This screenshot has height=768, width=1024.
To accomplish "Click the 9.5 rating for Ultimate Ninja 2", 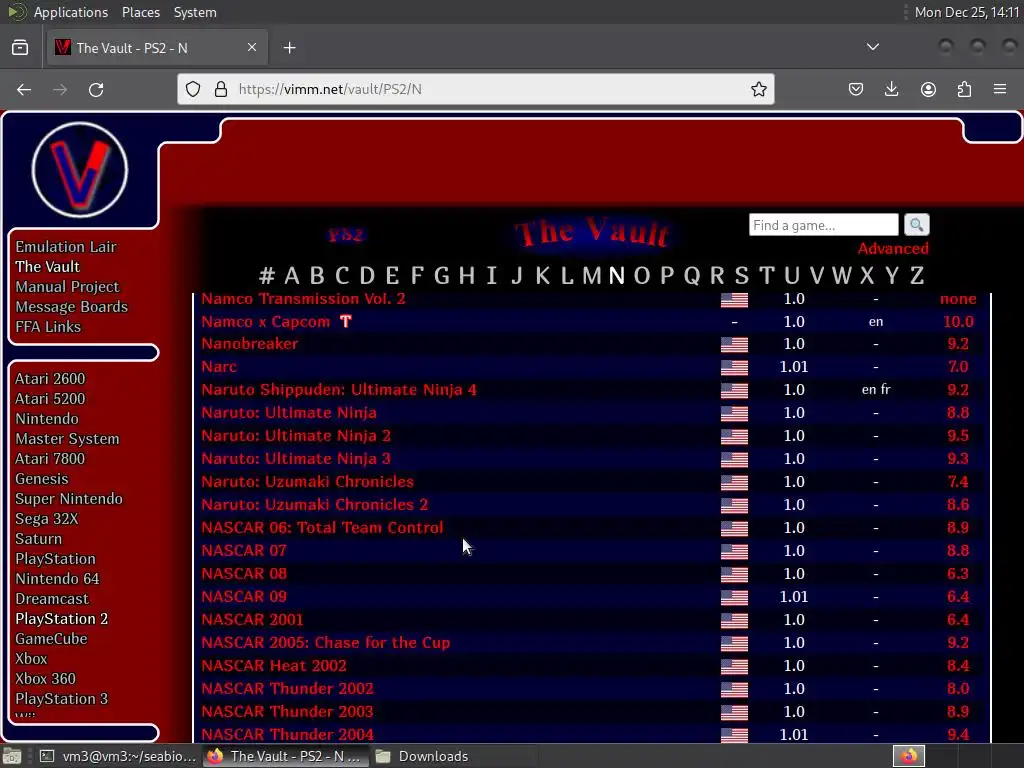I will click(x=958, y=436).
